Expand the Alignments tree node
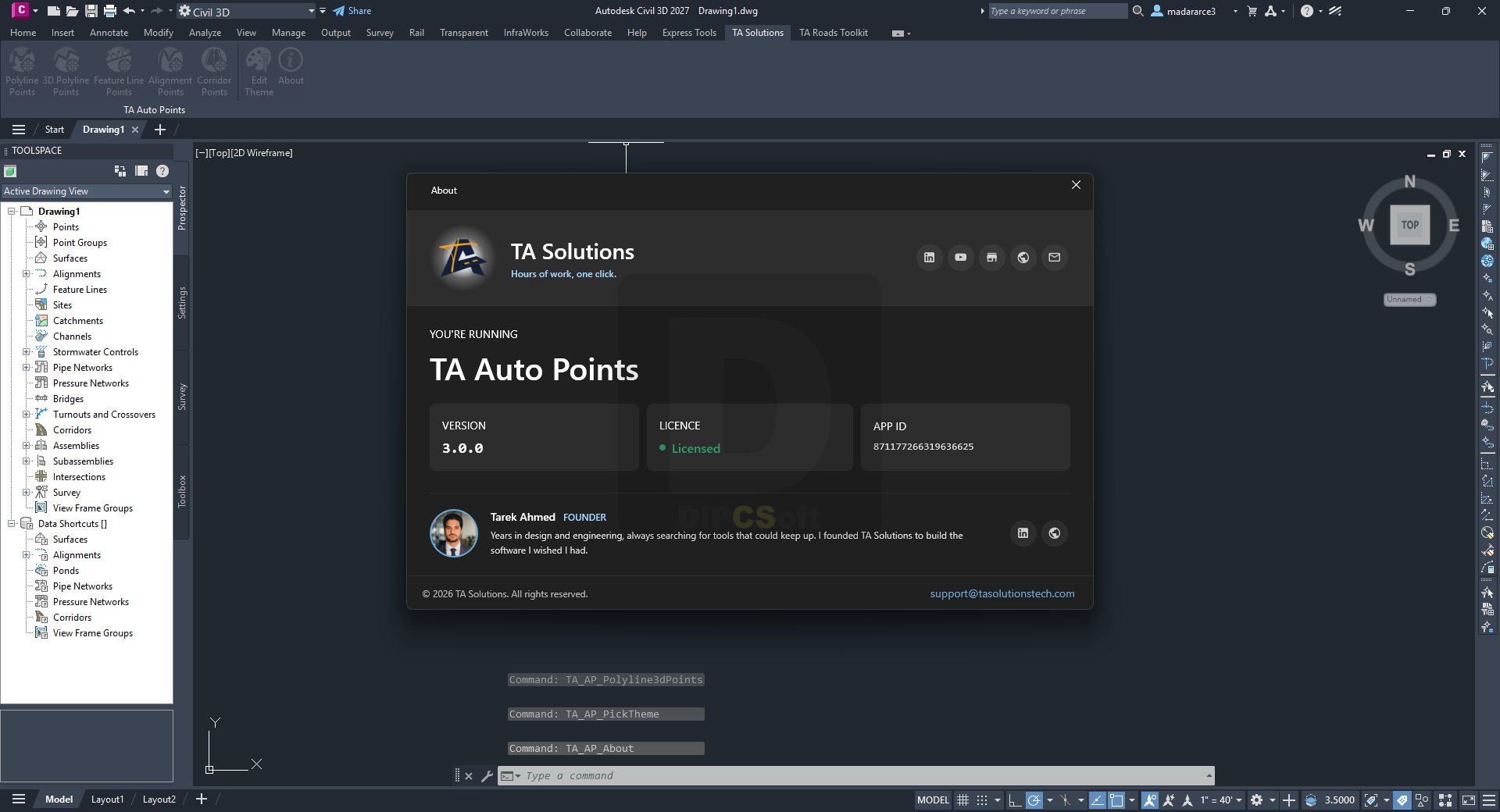Screen dimensions: 1500x812 [x=26, y=274]
